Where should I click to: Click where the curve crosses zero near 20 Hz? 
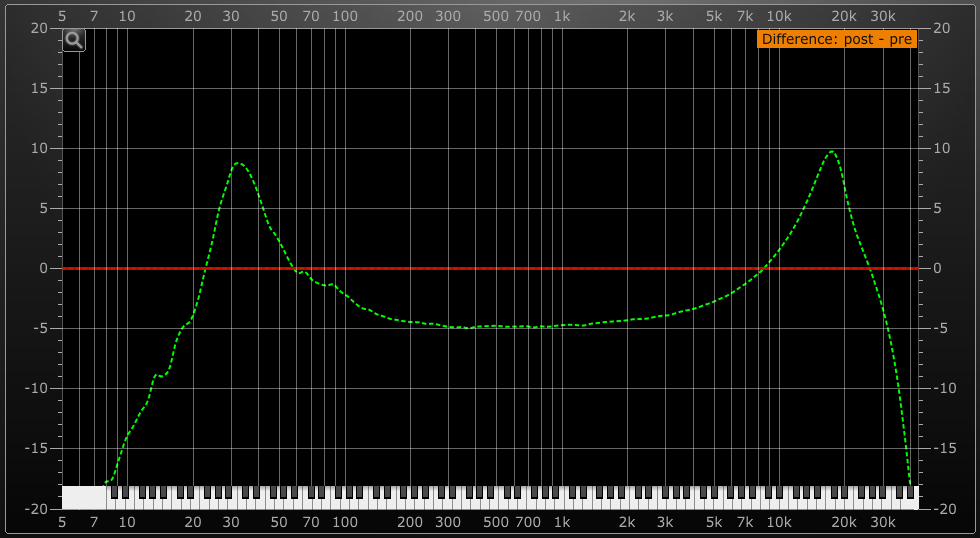click(x=205, y=268)
